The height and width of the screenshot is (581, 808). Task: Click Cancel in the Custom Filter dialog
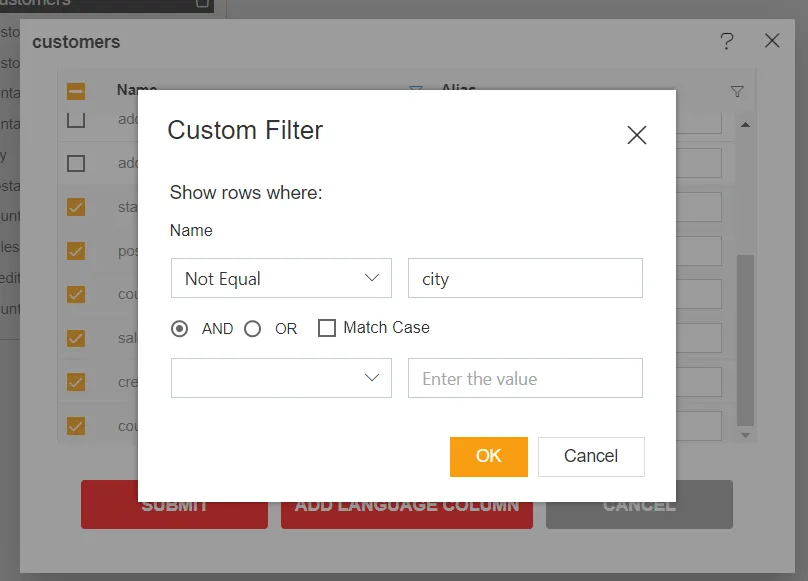click(591, 456)
